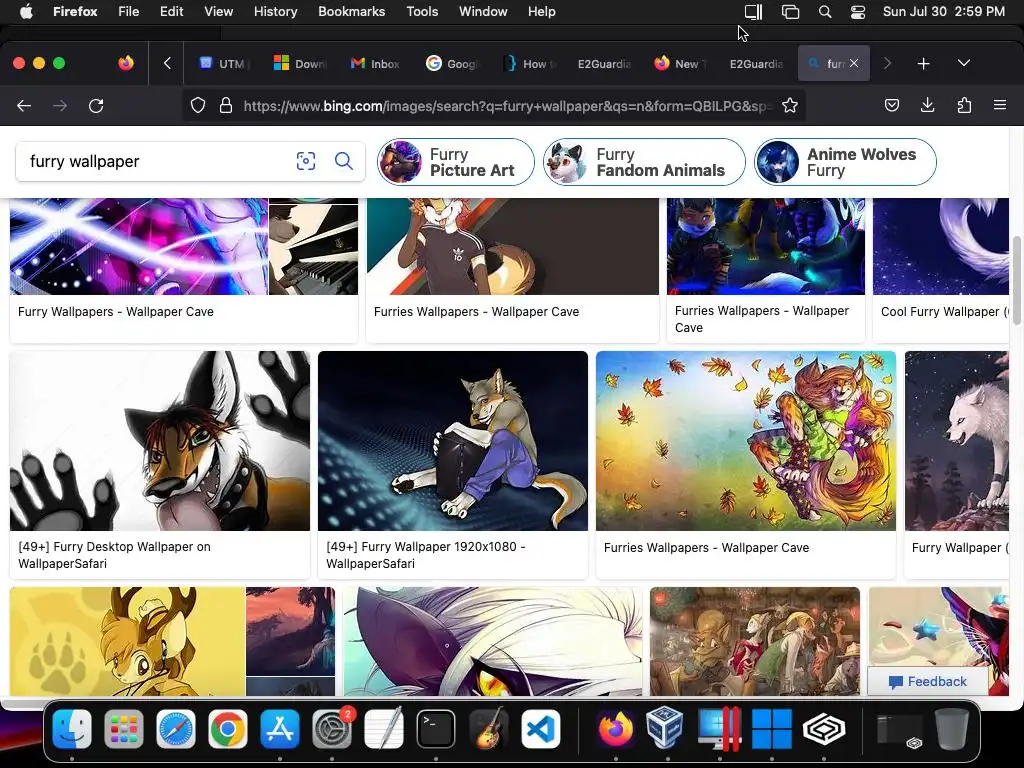
Task: Open the File menu
Action: 129,12
